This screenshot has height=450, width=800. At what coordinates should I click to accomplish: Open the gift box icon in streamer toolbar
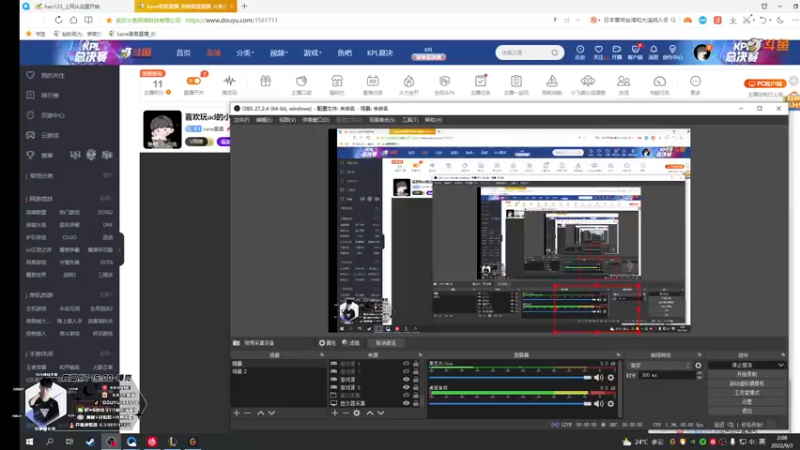pyautogui.click(x=265, y=81)
